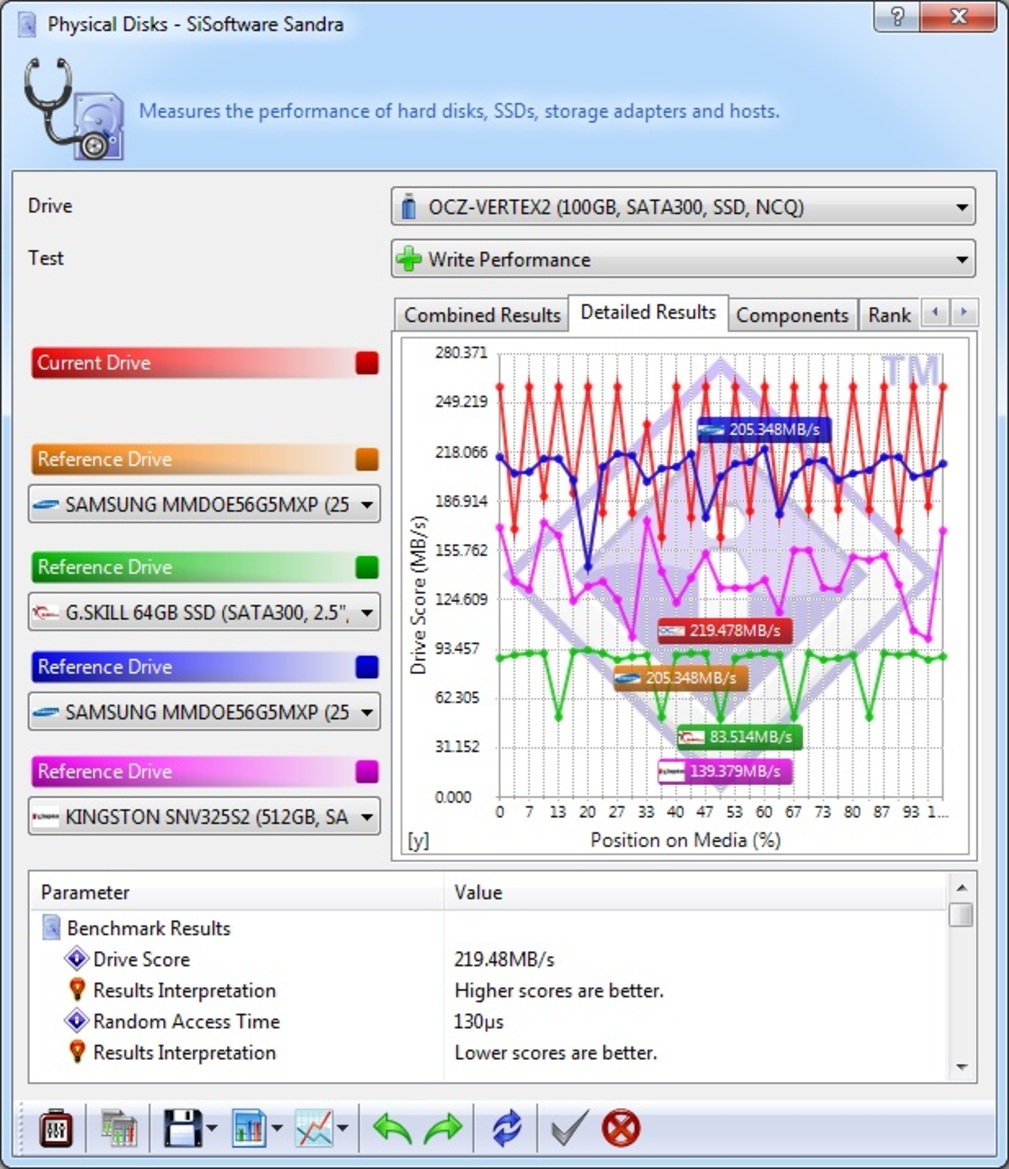Screen dimensions: 1009x1169
Task: Click the magenta 139.379MB/s graph label
Action: click(724, 771)
